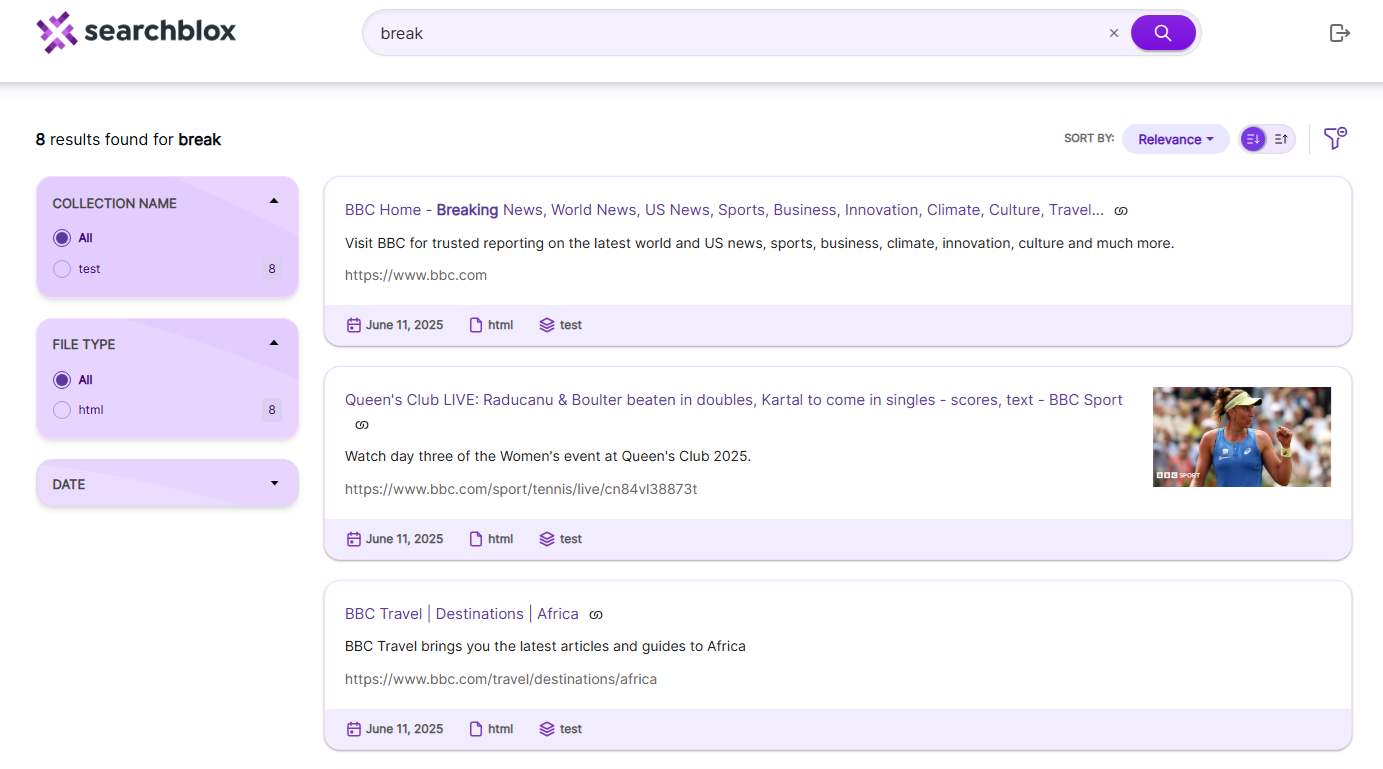This screenshot has width=1383, height=769.
Task: Click calendar icon in BBC Travel result footer
Action: (x=353, y=729)
